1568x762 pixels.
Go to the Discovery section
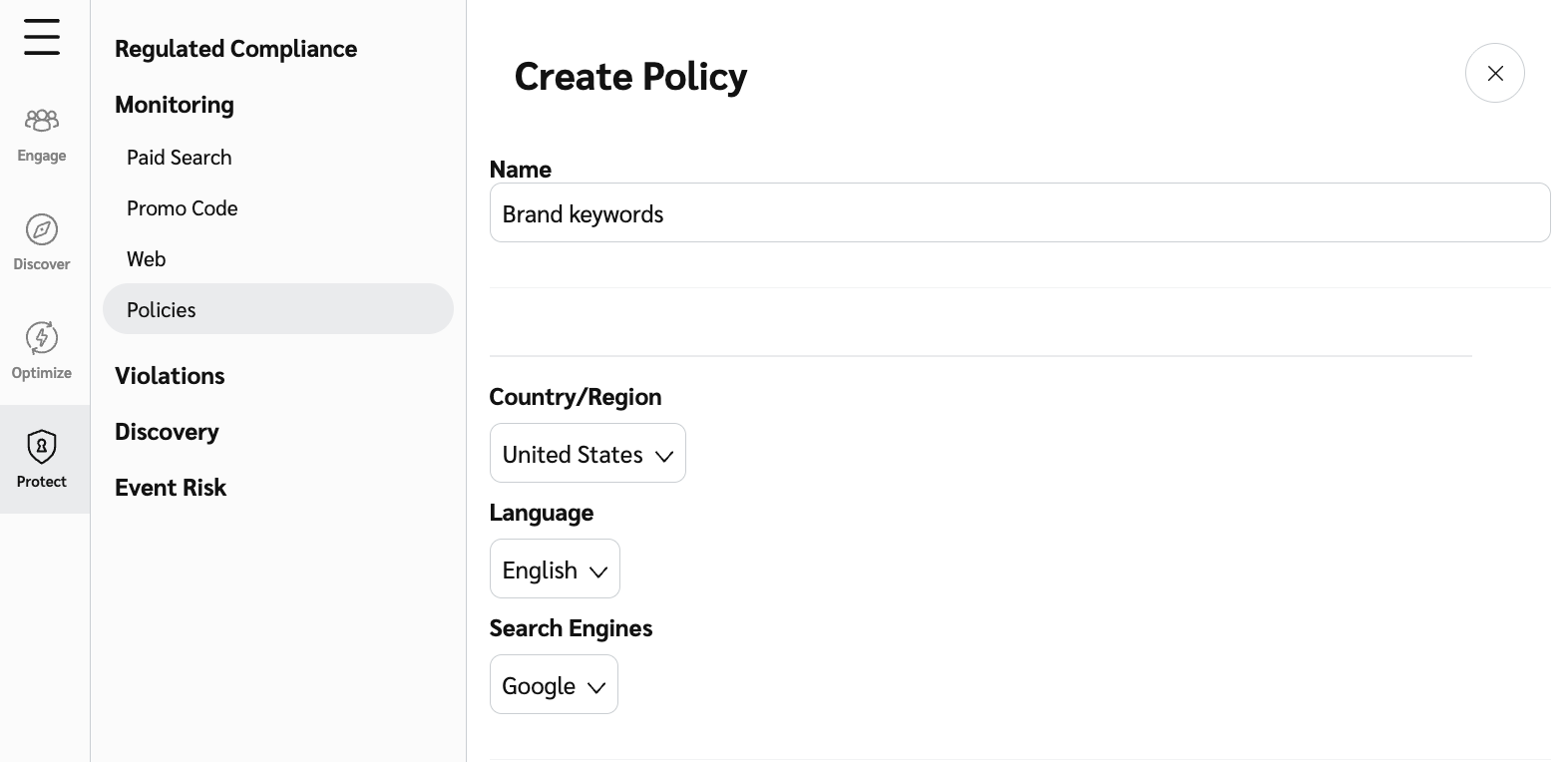pos(167,432)
